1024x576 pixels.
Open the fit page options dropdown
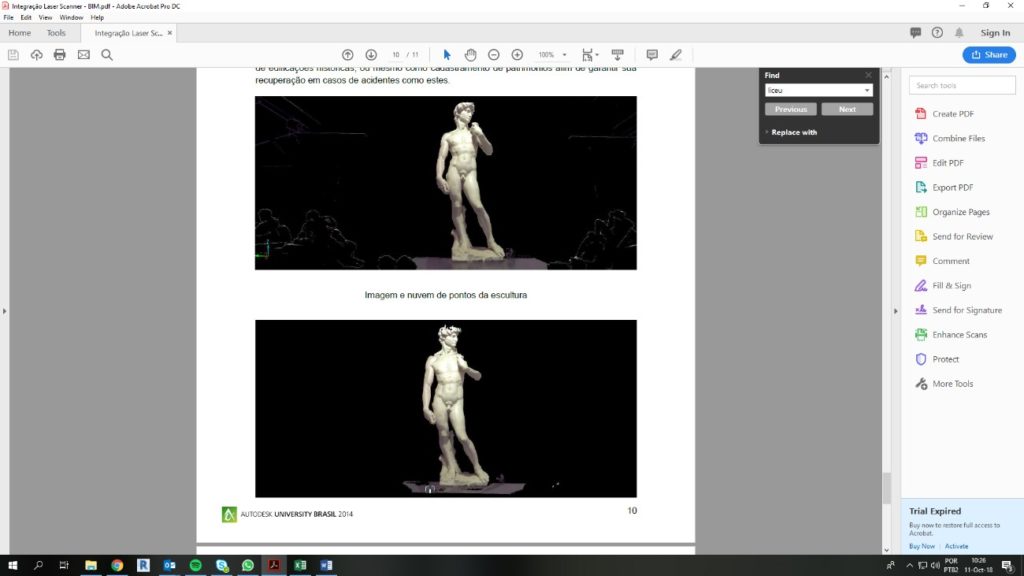[x=598, y=55]
